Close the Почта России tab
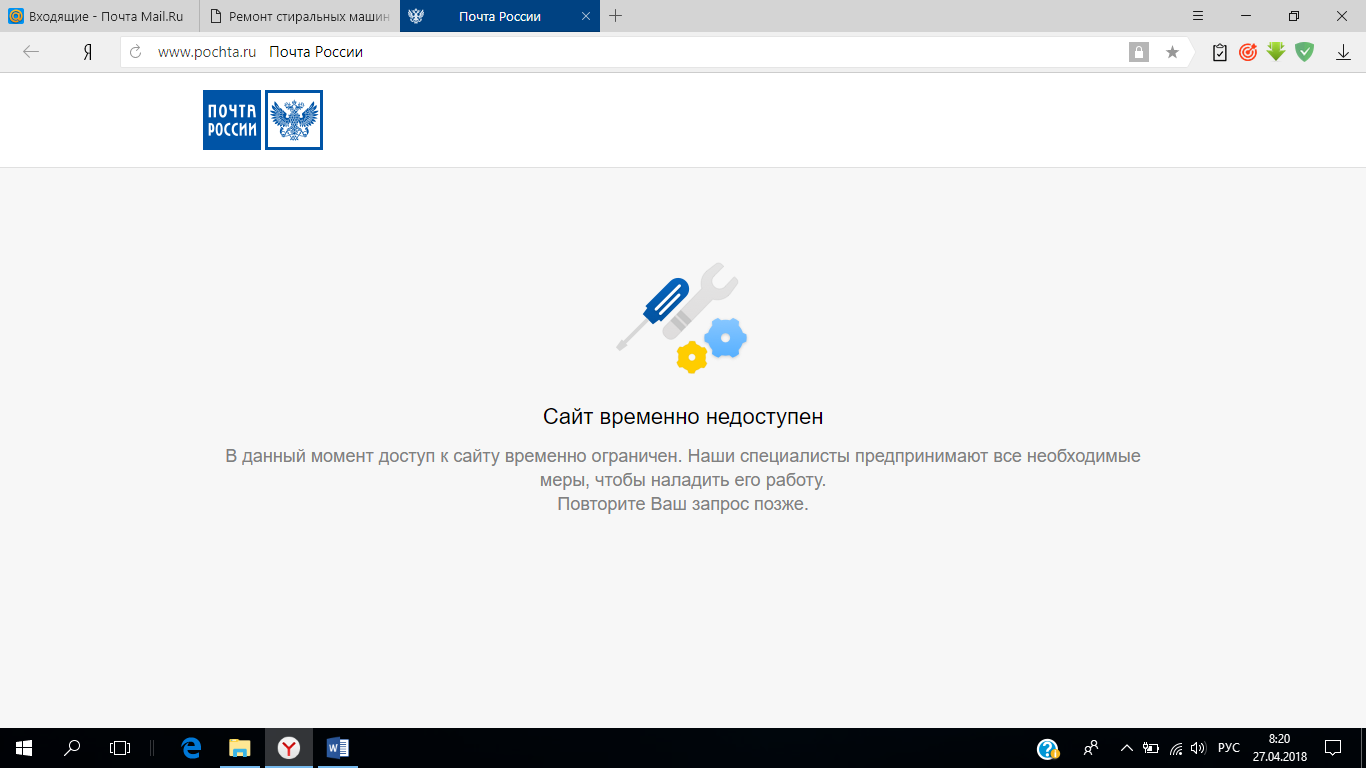1366x768 pixels. pos(586,16)
